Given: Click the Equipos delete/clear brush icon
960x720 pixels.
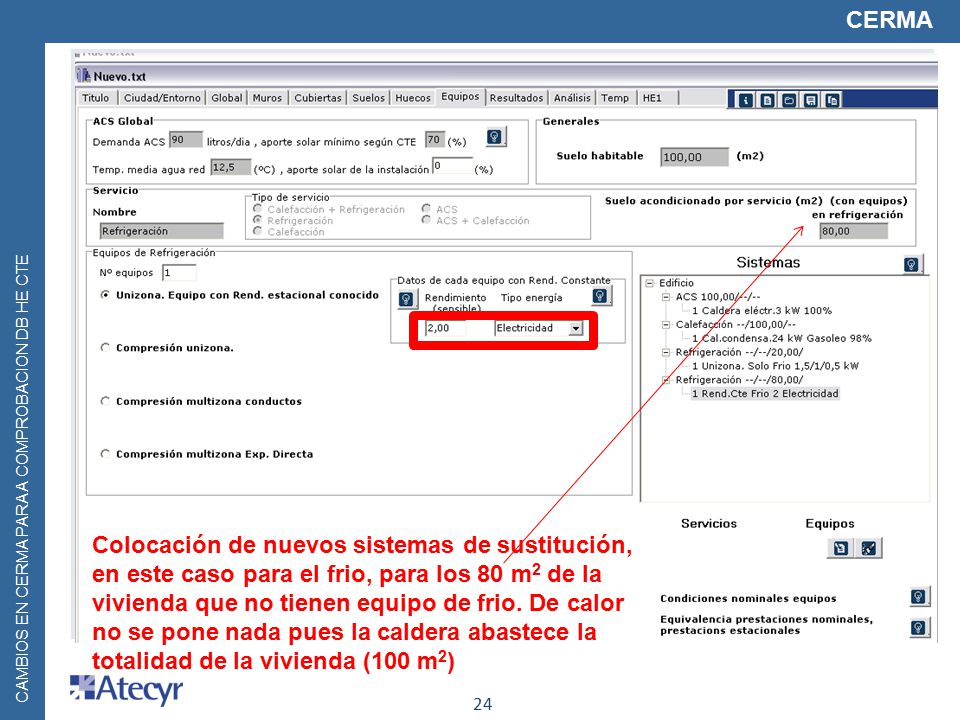Looking at the screenshot, I should [x=869, y=548].
